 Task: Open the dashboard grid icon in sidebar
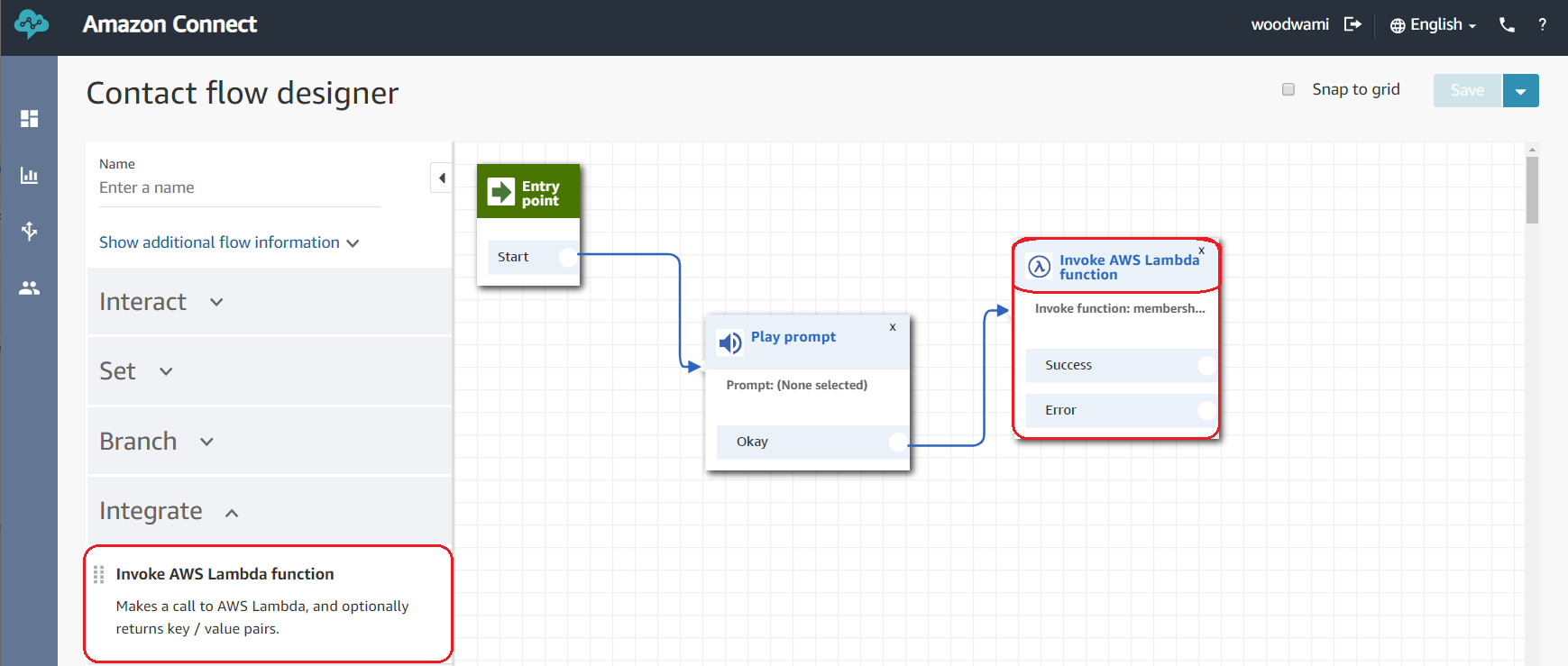click(x=29, y=119)
